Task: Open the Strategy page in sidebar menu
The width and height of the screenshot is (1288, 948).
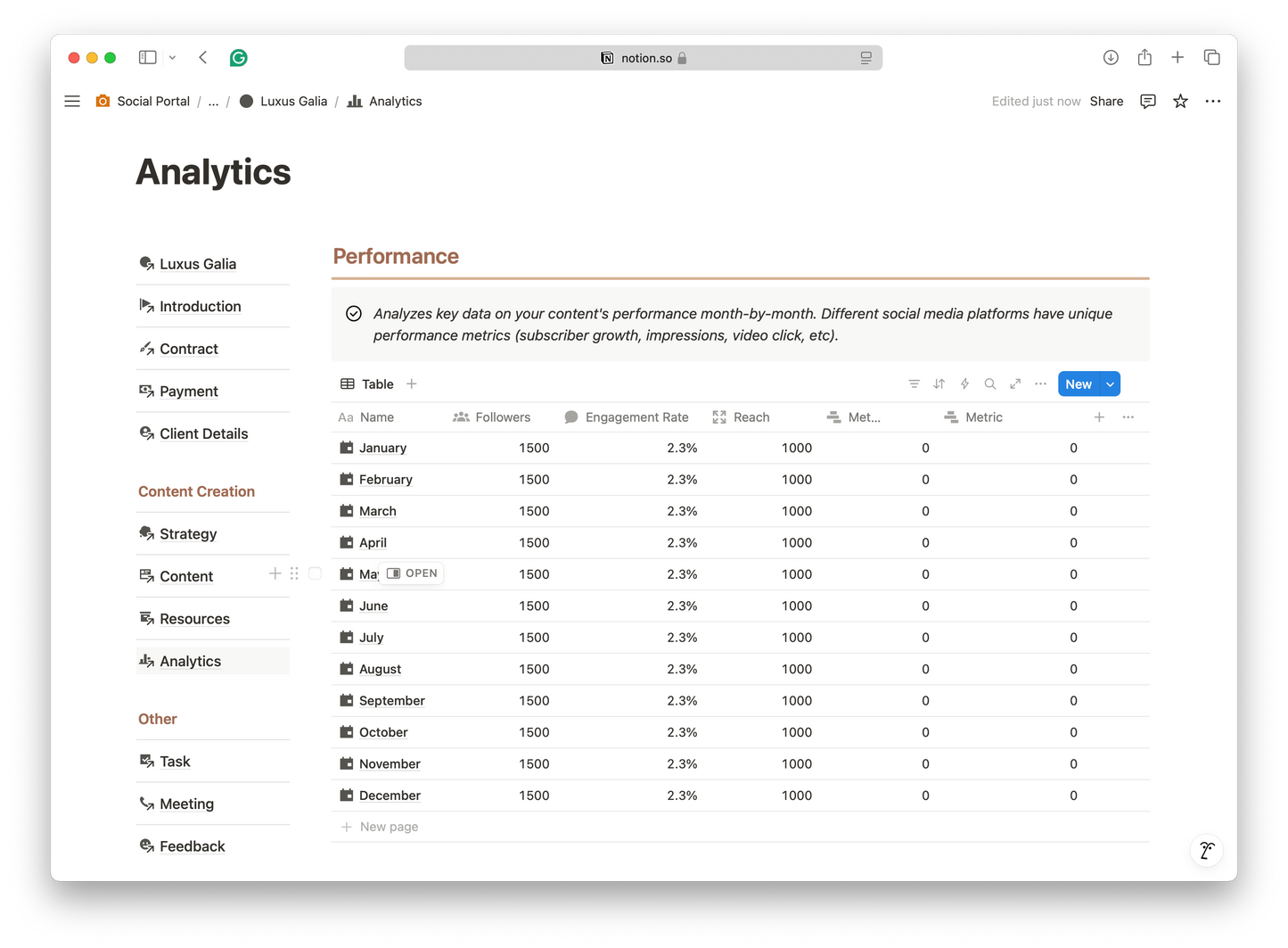Action: (x=188, y=534)
